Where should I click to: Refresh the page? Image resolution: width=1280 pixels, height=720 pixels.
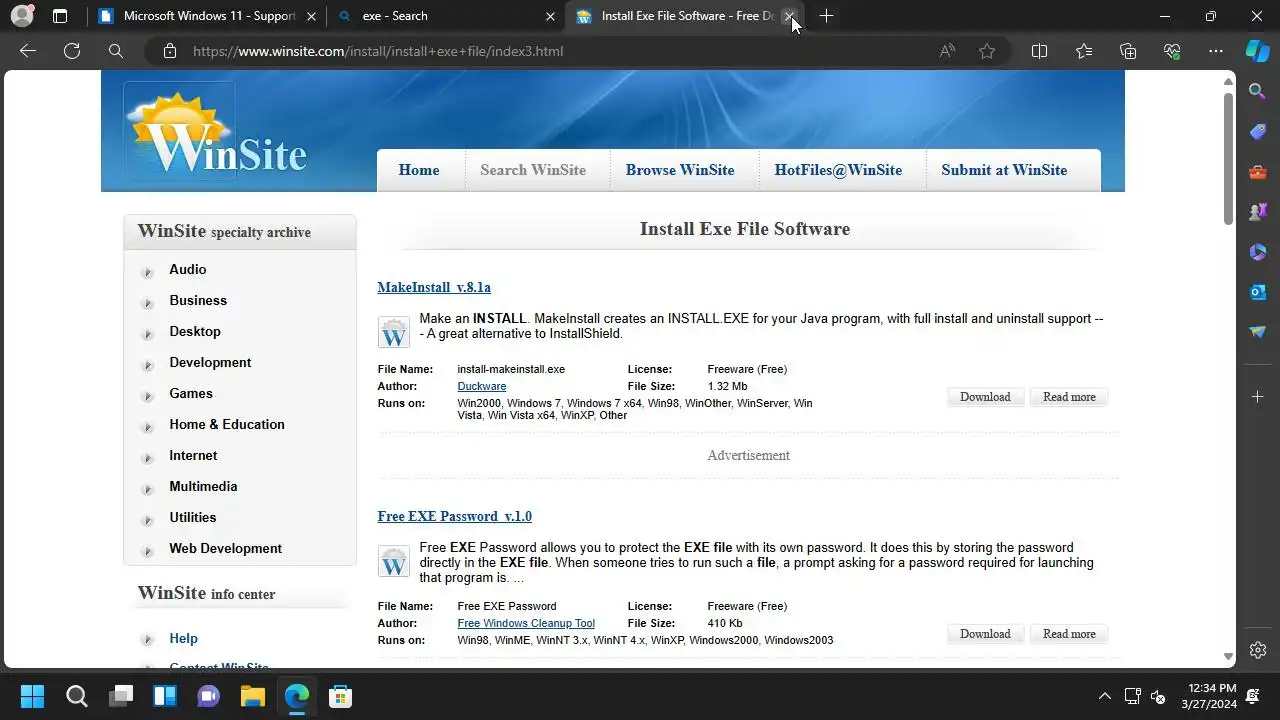tap(72, 51)
